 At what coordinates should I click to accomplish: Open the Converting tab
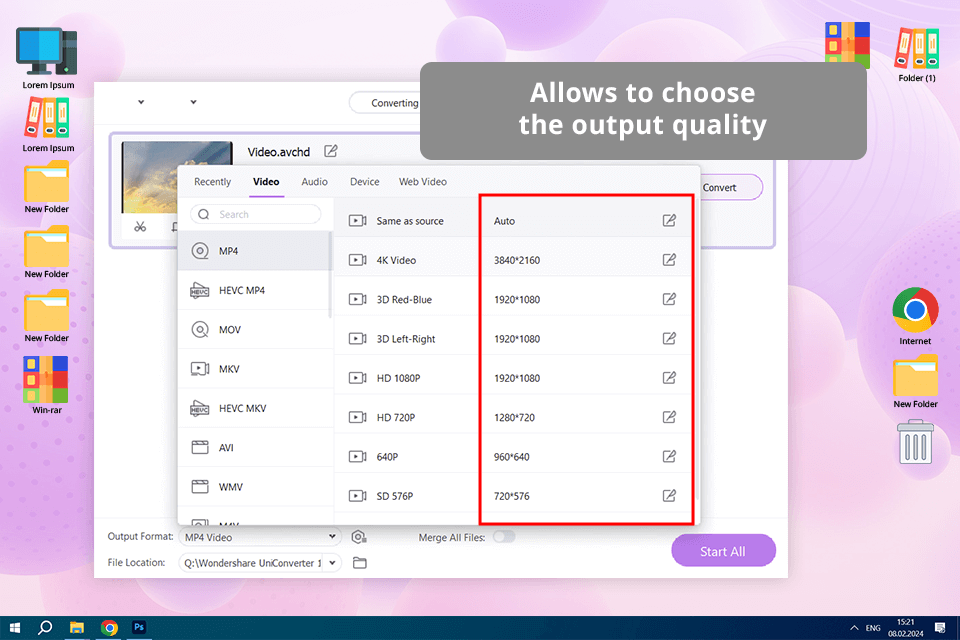click(x=386, y=103)
